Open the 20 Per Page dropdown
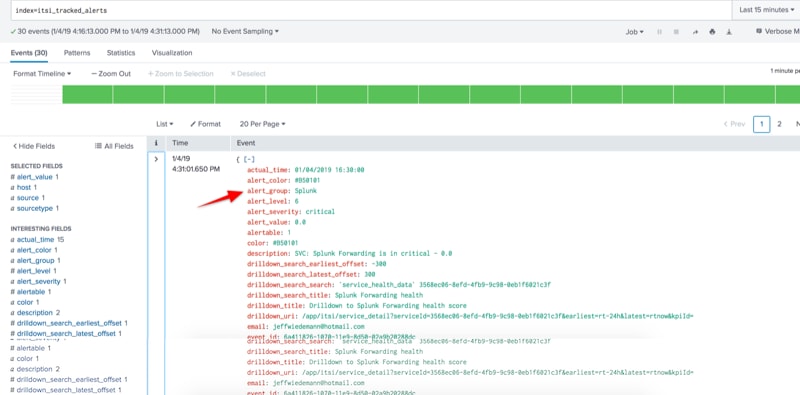 tap(262, 124)
